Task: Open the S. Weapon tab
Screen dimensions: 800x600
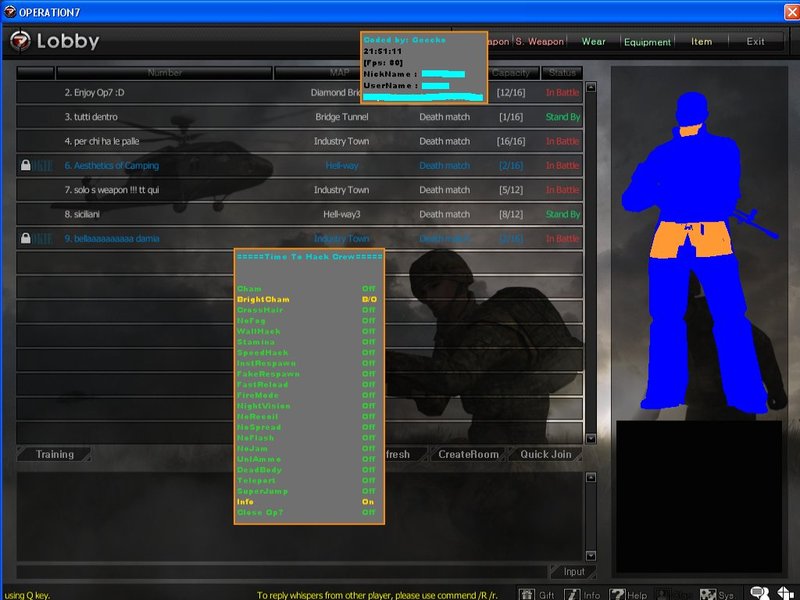Action: coord(539,41)
